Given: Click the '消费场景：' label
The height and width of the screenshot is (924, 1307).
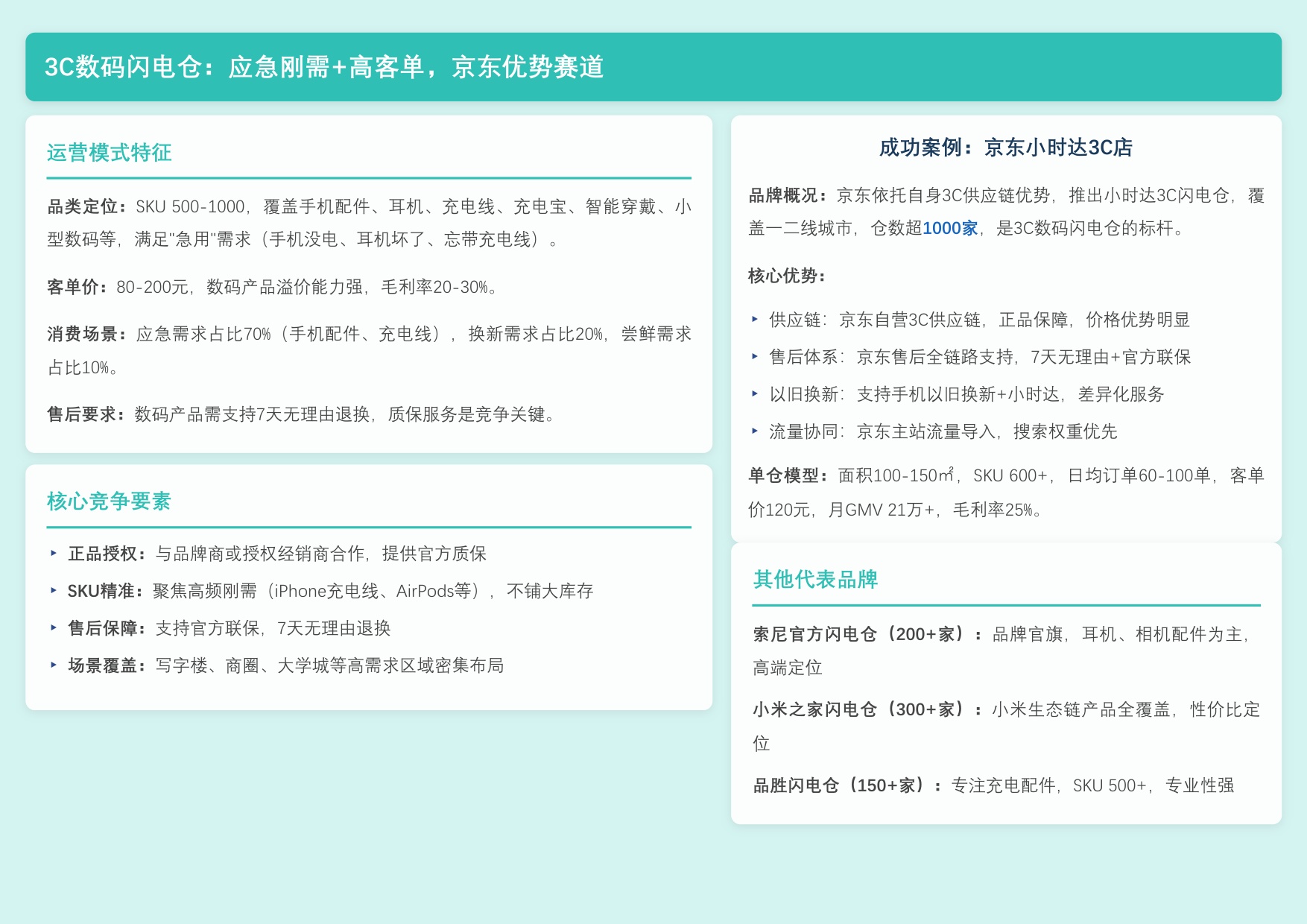Looking at the screenshot, I should [x=88, y=334].
